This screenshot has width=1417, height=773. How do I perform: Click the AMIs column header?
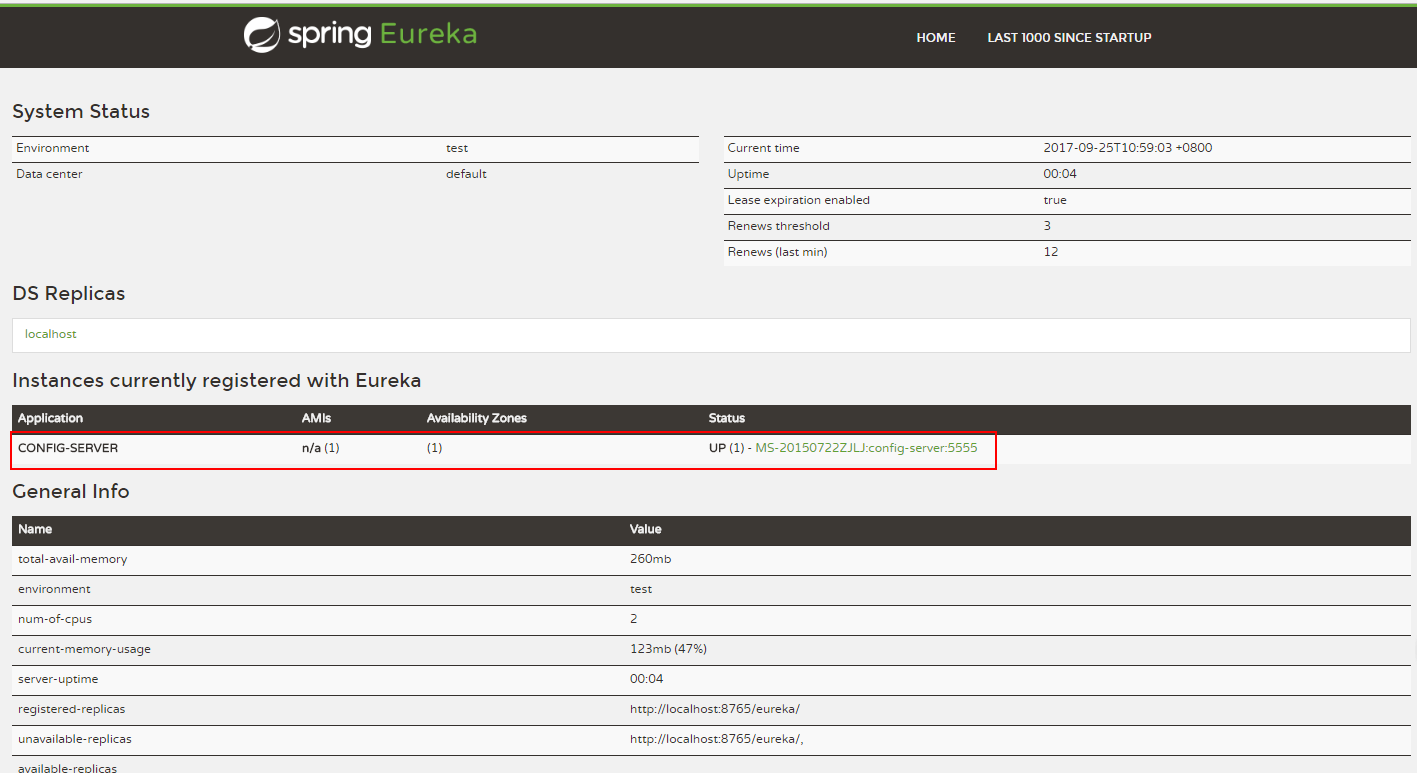click(x=316, y=418)
